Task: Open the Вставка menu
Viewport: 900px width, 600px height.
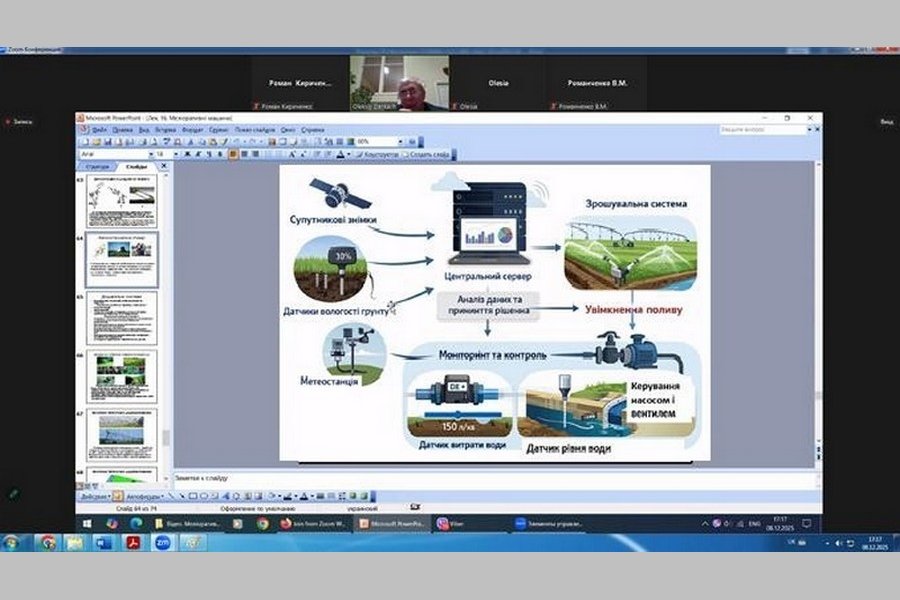Action: 166,129
